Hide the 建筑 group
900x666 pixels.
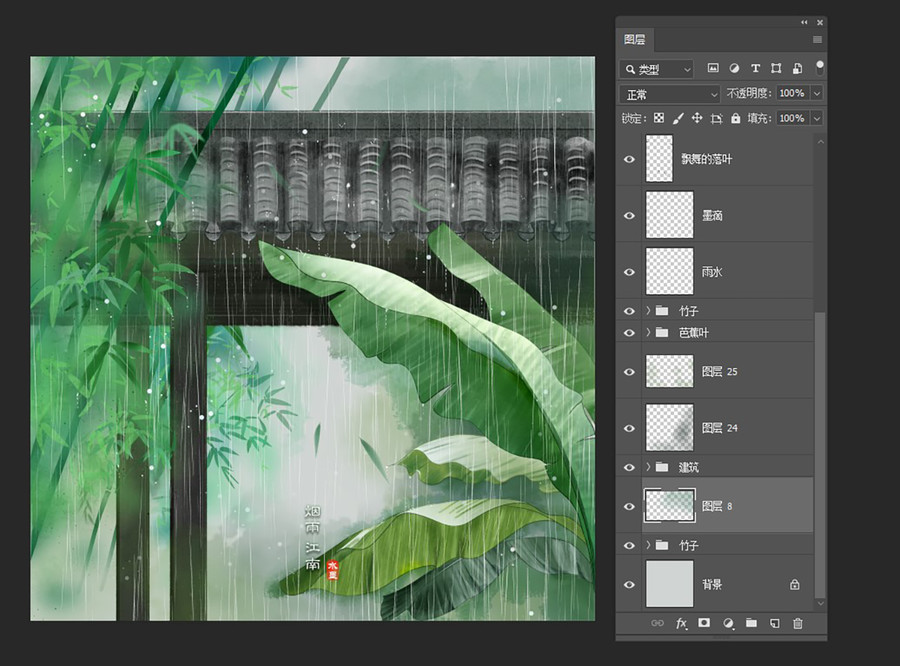[x=629, y=467]
